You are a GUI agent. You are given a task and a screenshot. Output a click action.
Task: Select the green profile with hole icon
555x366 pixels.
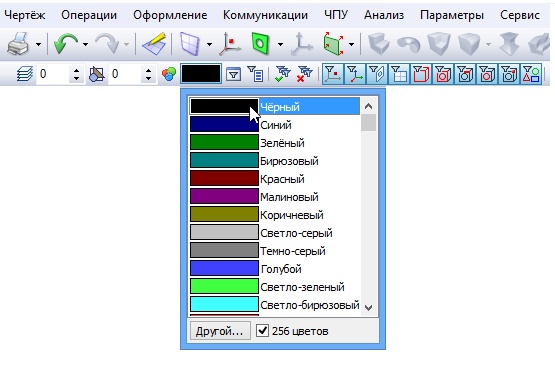(x=261, y=44)
